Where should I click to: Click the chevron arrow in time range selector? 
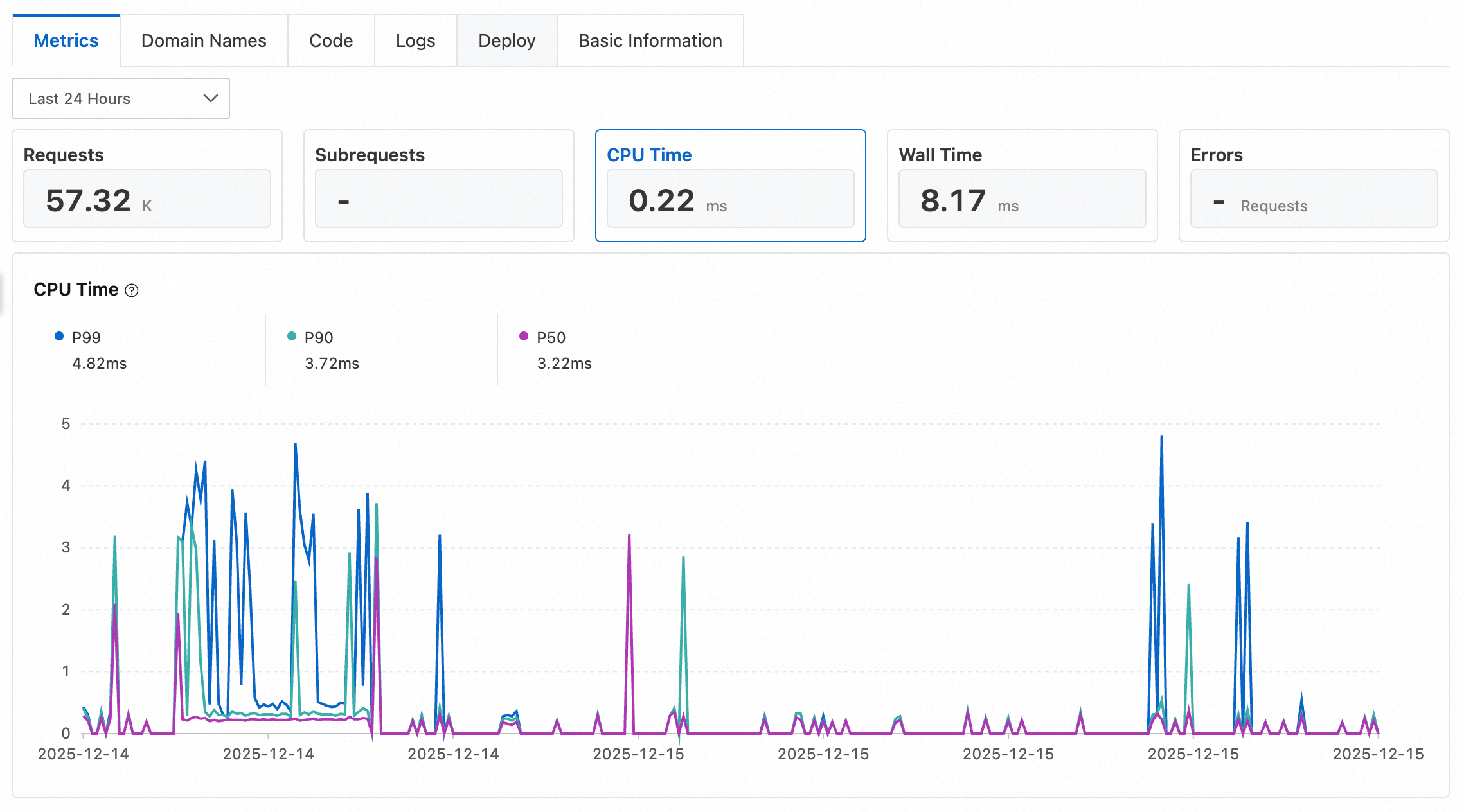(211, 98)
